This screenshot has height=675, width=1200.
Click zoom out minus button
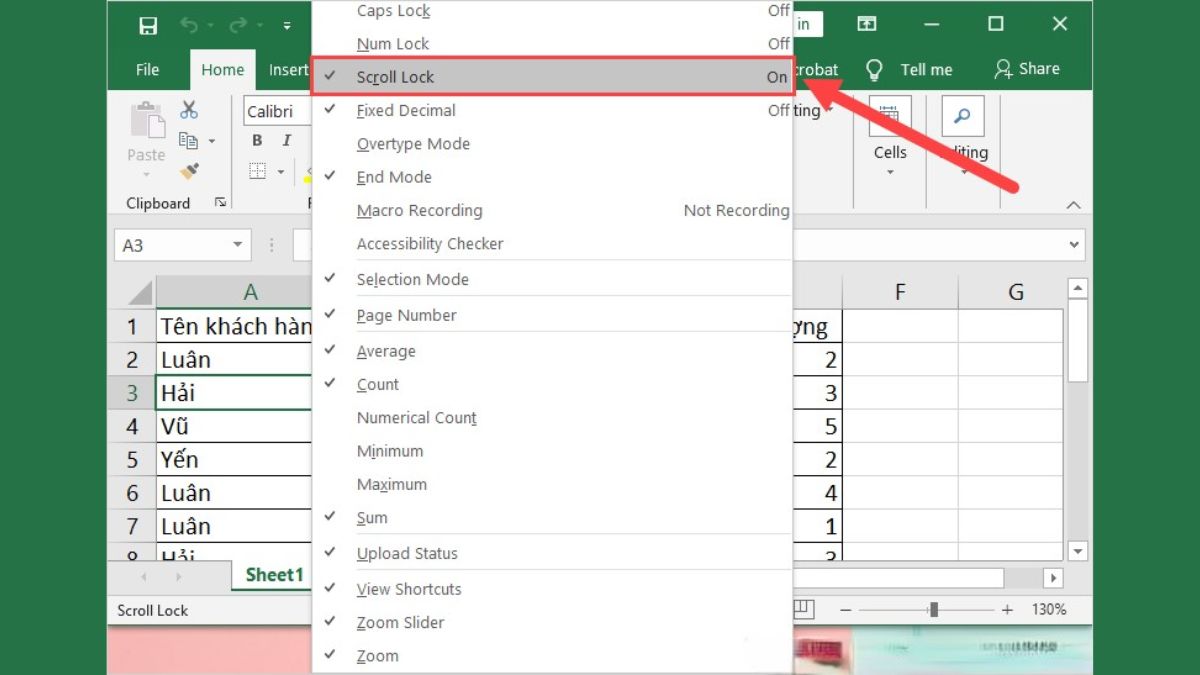click(846, 609)
